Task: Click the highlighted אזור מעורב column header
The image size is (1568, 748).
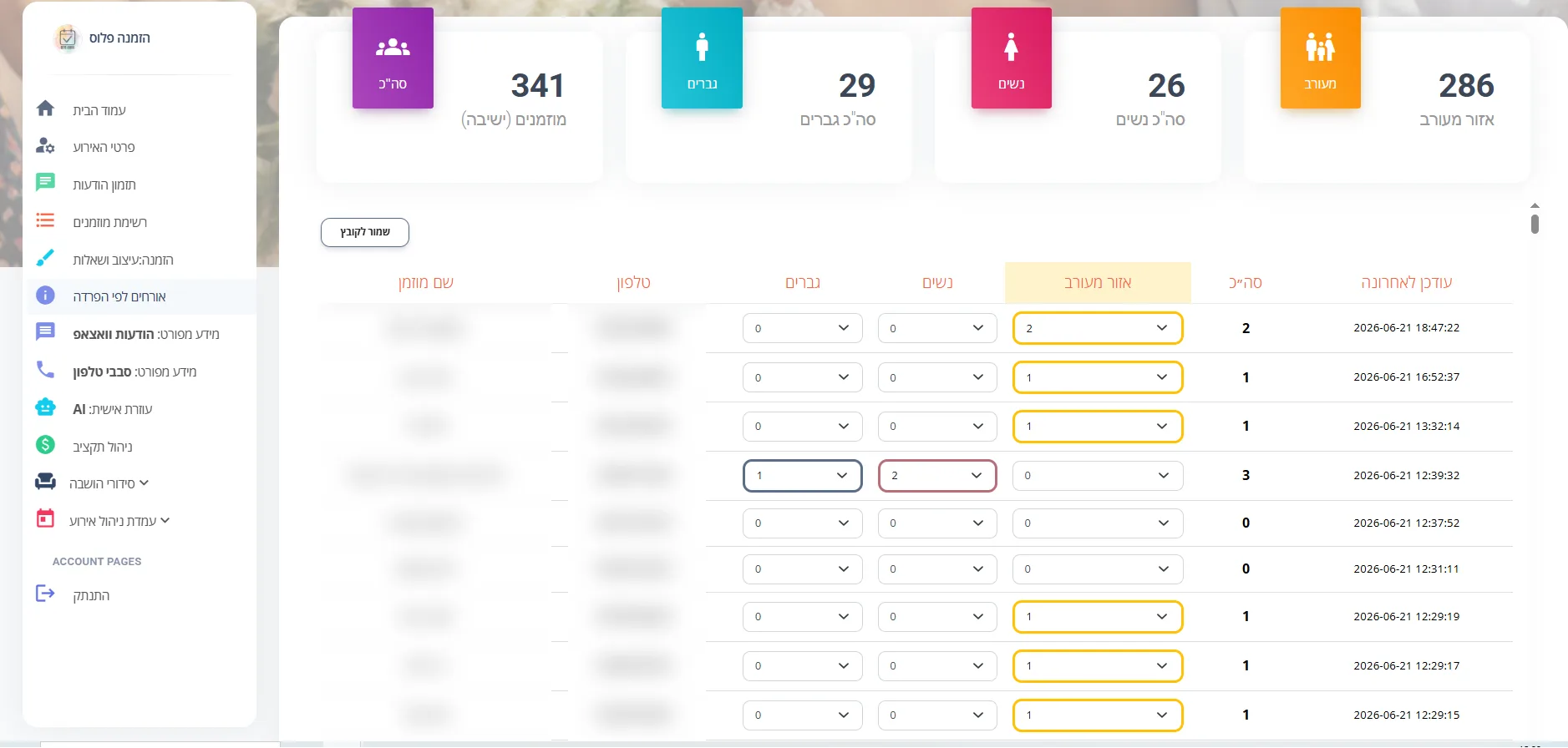Action: click(x=1098, y=282)
